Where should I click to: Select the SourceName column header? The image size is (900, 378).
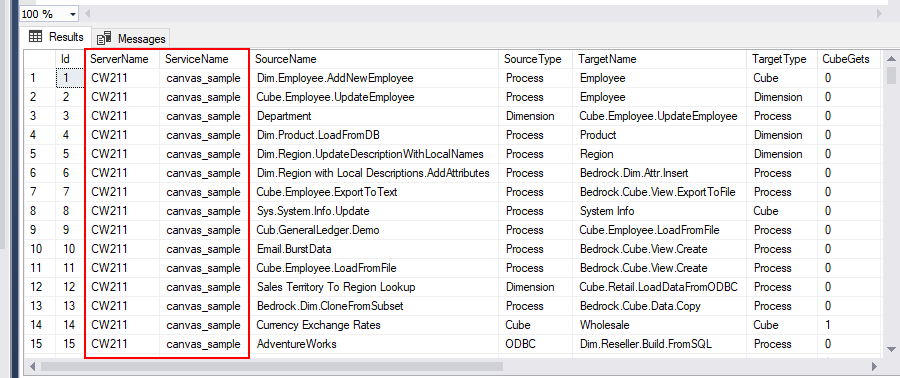375,59
